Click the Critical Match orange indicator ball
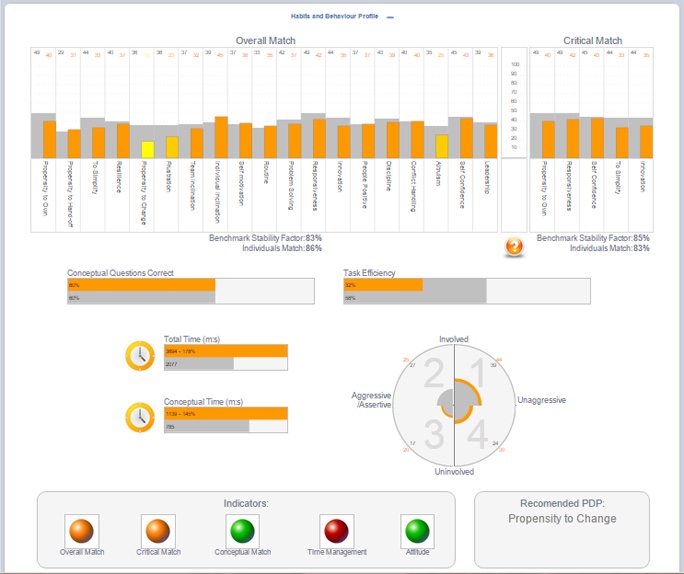 (157, 530)
